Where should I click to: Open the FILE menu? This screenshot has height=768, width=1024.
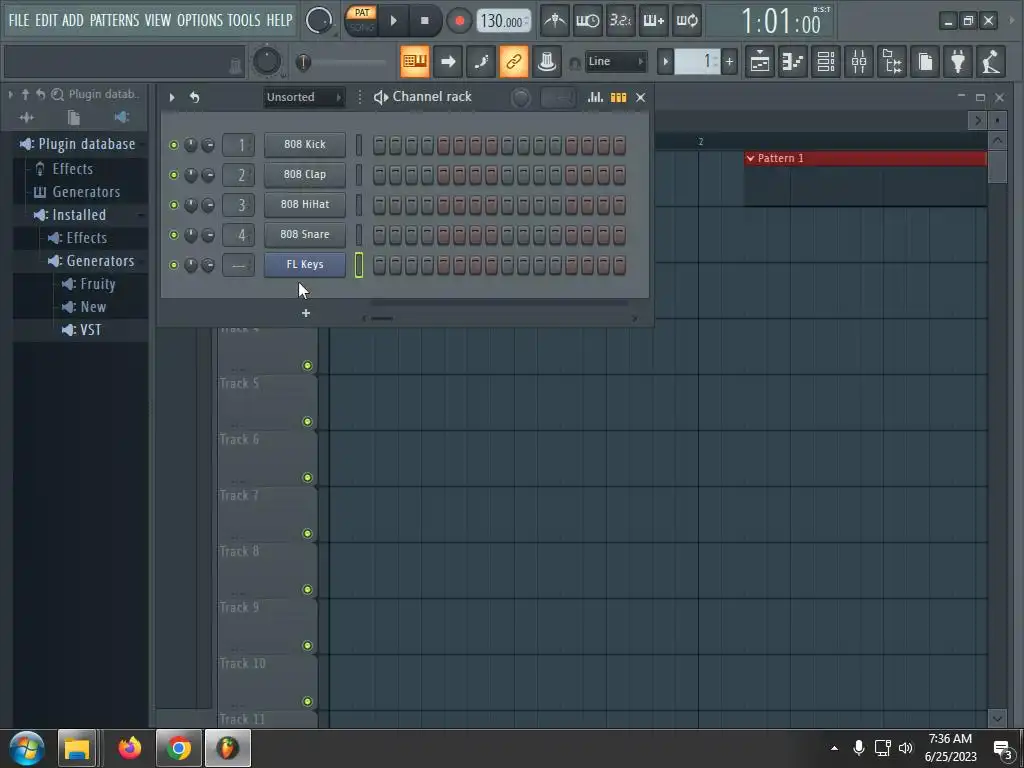[19, 20]
